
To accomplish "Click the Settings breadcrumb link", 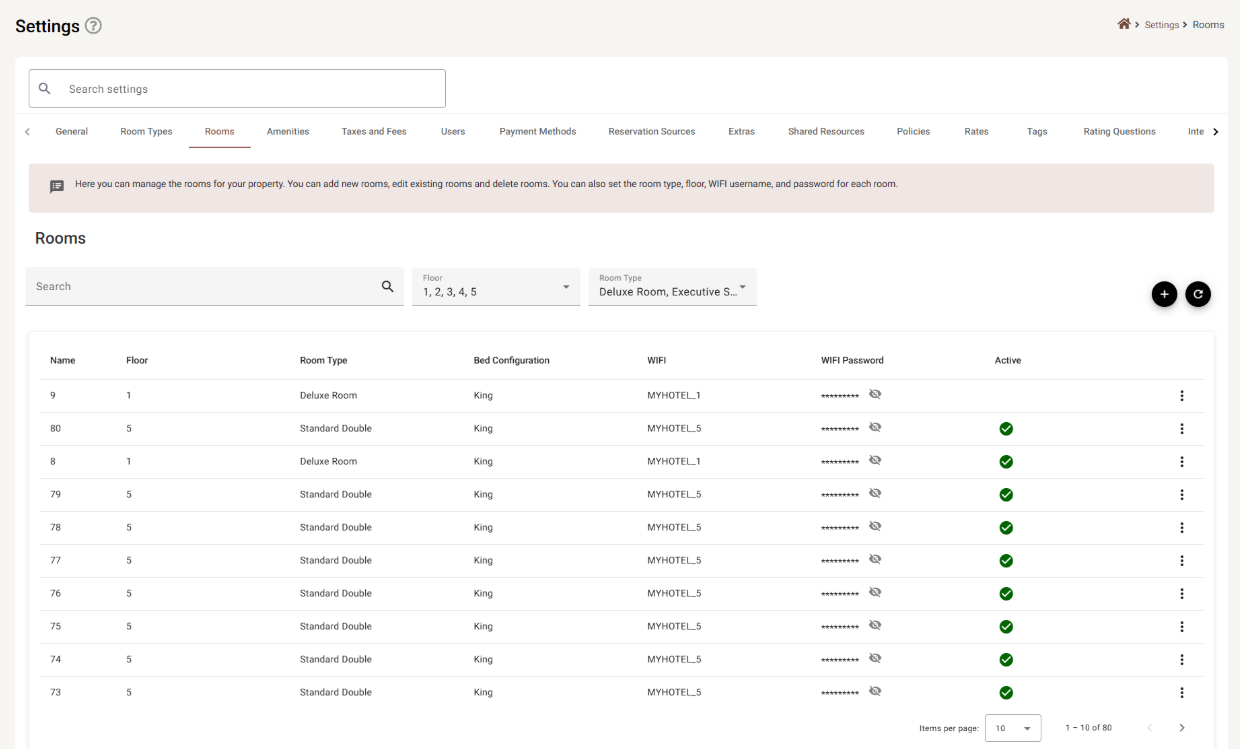I will [x=1162, y=25].
